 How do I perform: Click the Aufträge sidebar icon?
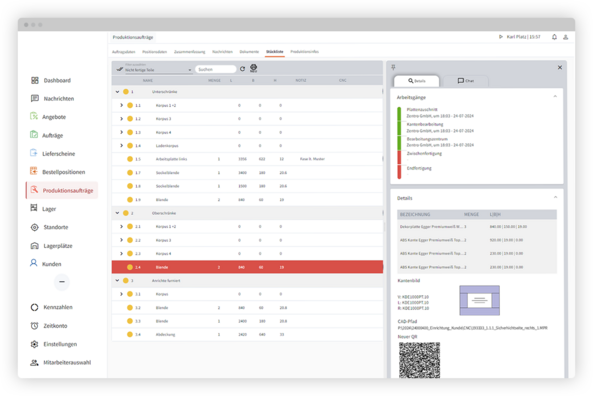[34, 135]
